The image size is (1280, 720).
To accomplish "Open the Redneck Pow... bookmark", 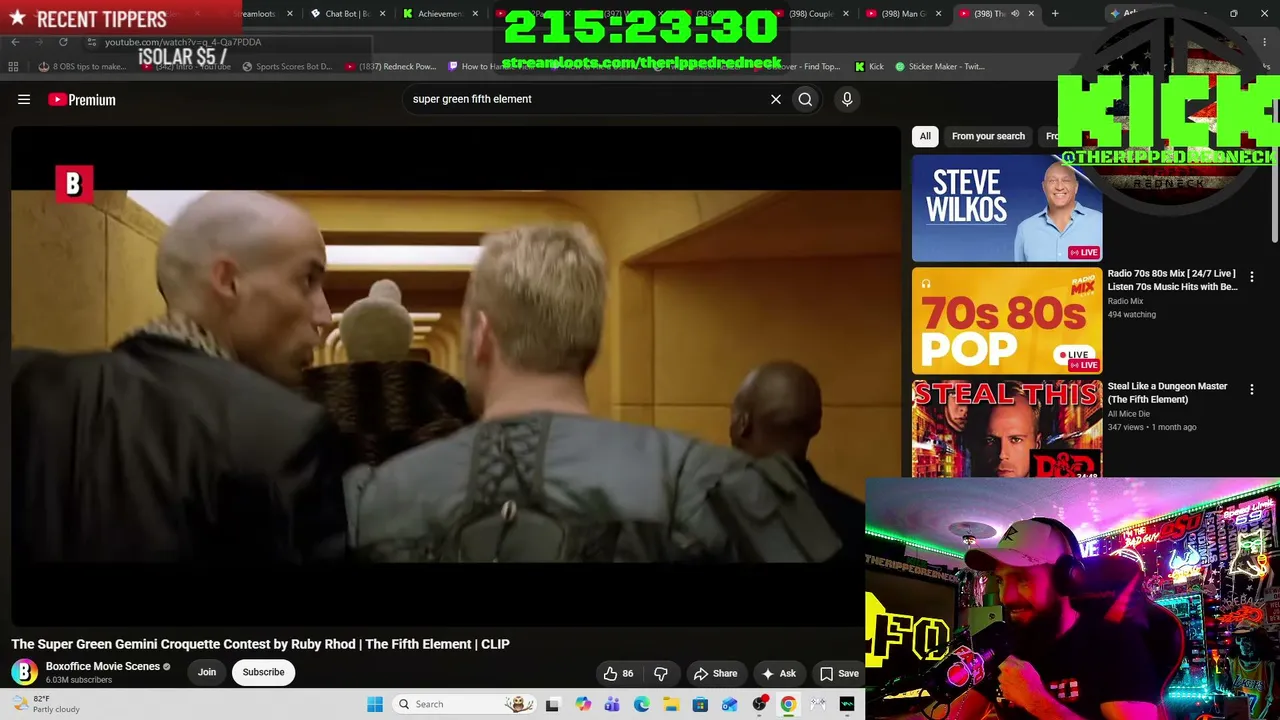I will (390, 67).
